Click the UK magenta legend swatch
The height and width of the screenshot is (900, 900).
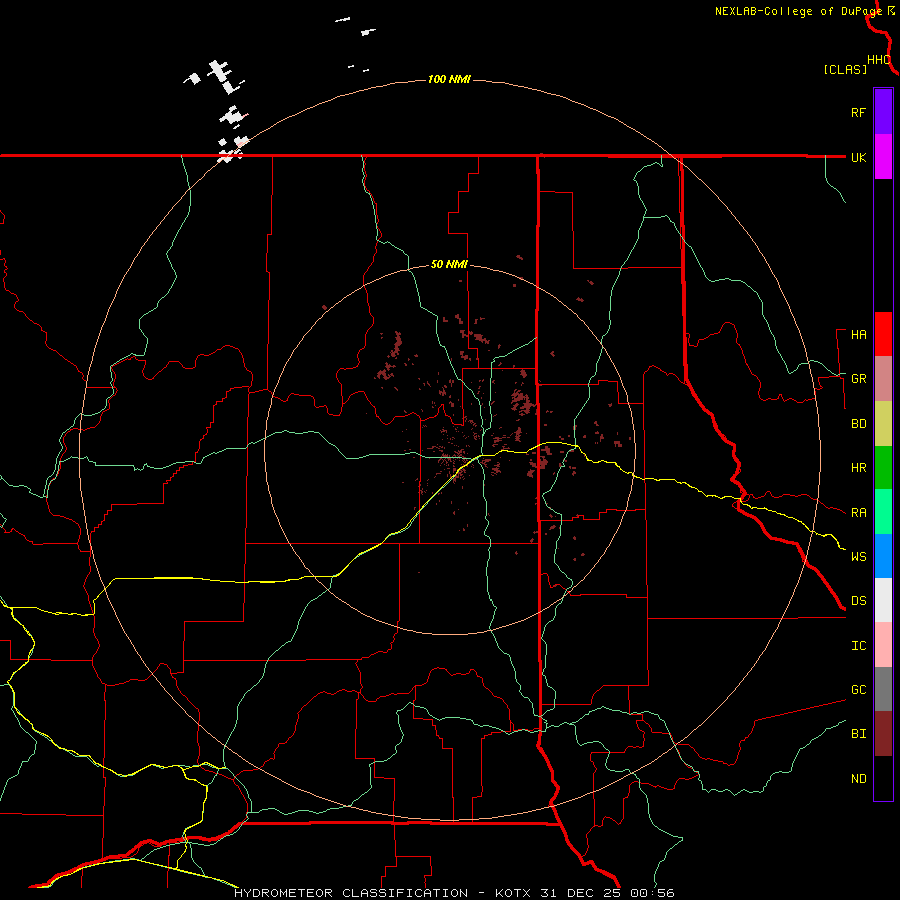(883, 157)
